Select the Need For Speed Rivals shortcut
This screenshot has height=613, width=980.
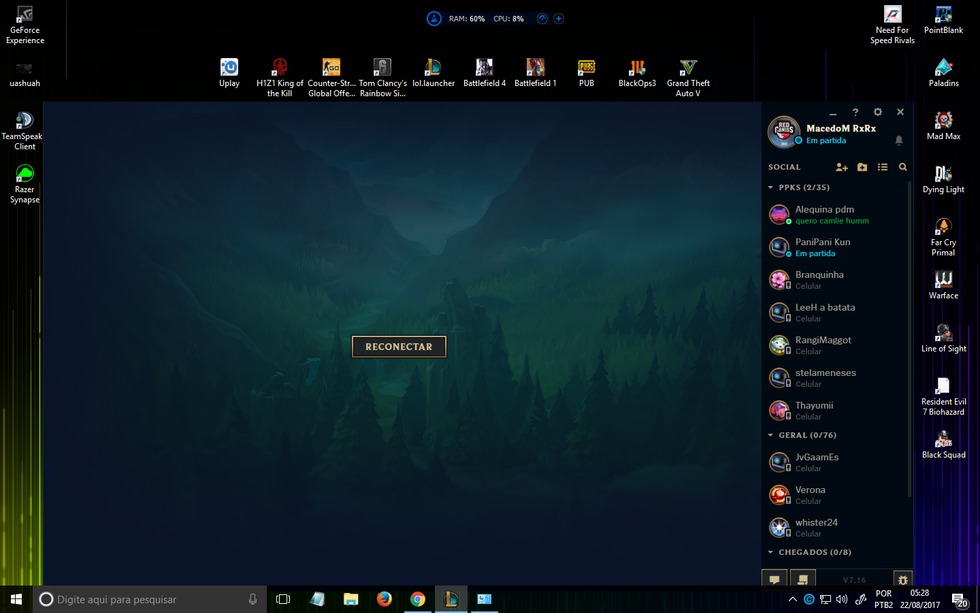point(892,25)
